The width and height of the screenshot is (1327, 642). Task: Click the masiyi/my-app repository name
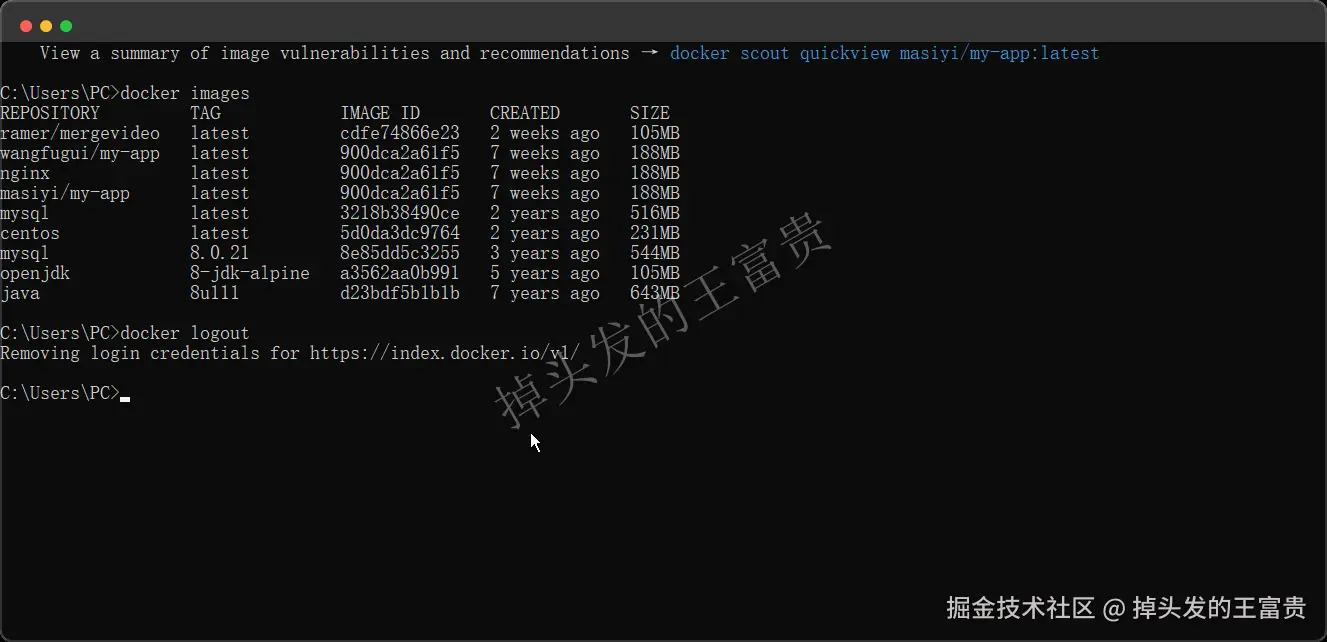[65, 193]
